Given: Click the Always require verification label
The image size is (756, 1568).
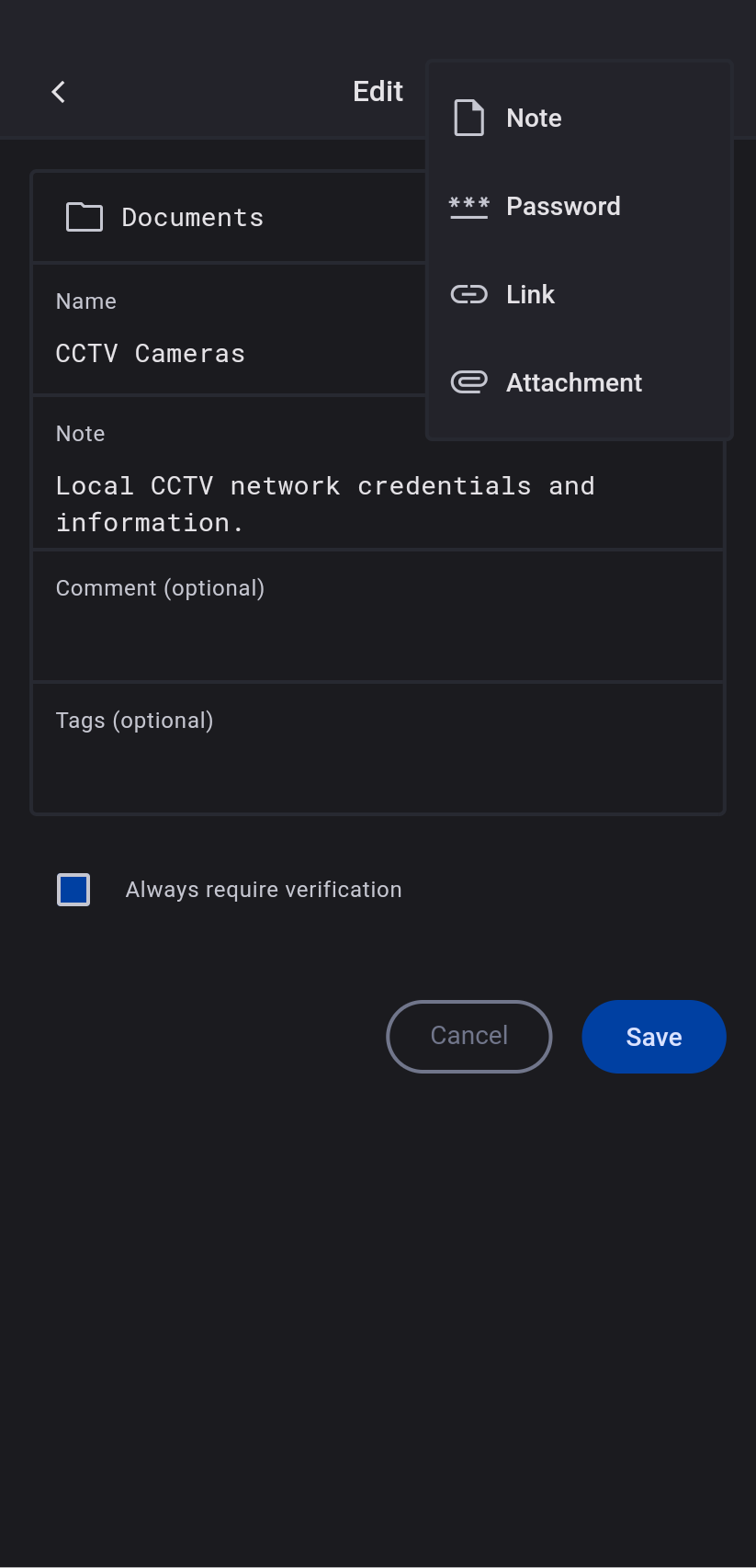Looking at the screenshot, I should [264, 890].
